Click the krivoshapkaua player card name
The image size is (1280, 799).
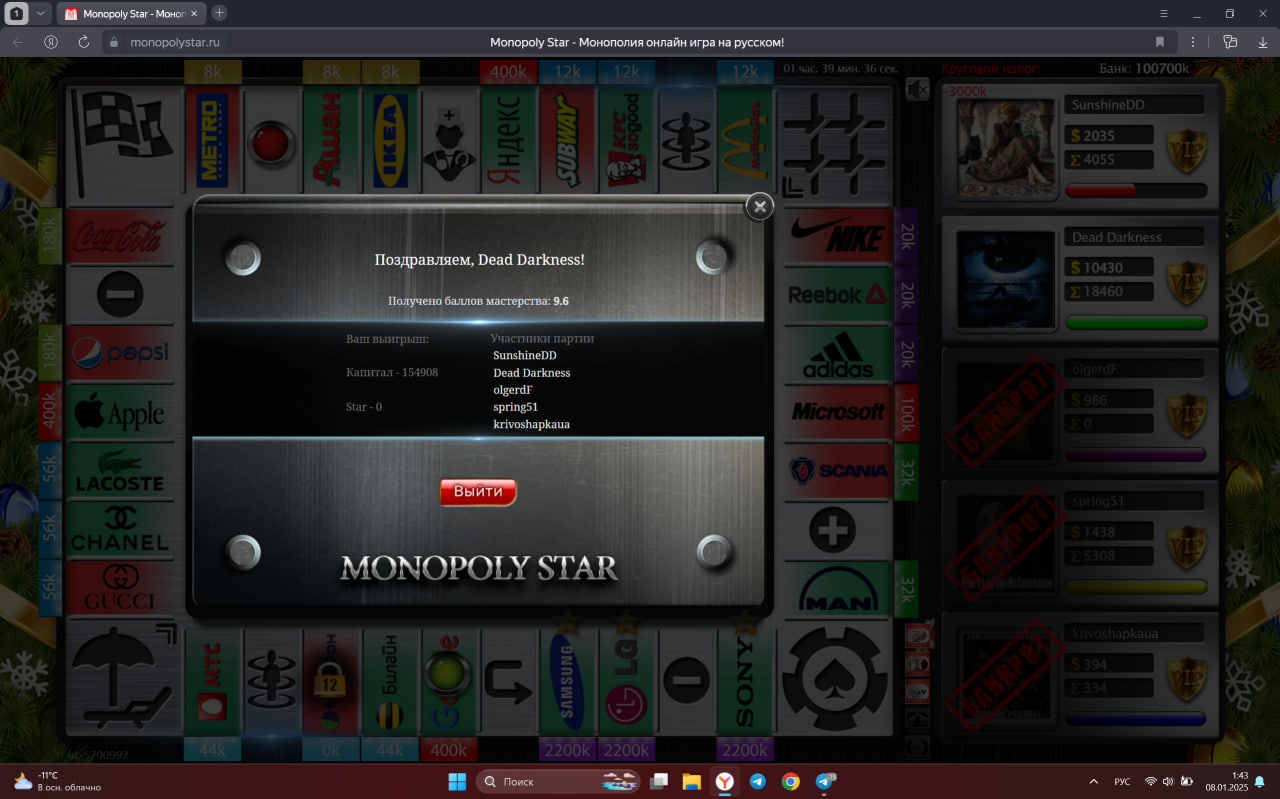(1114, 633)
